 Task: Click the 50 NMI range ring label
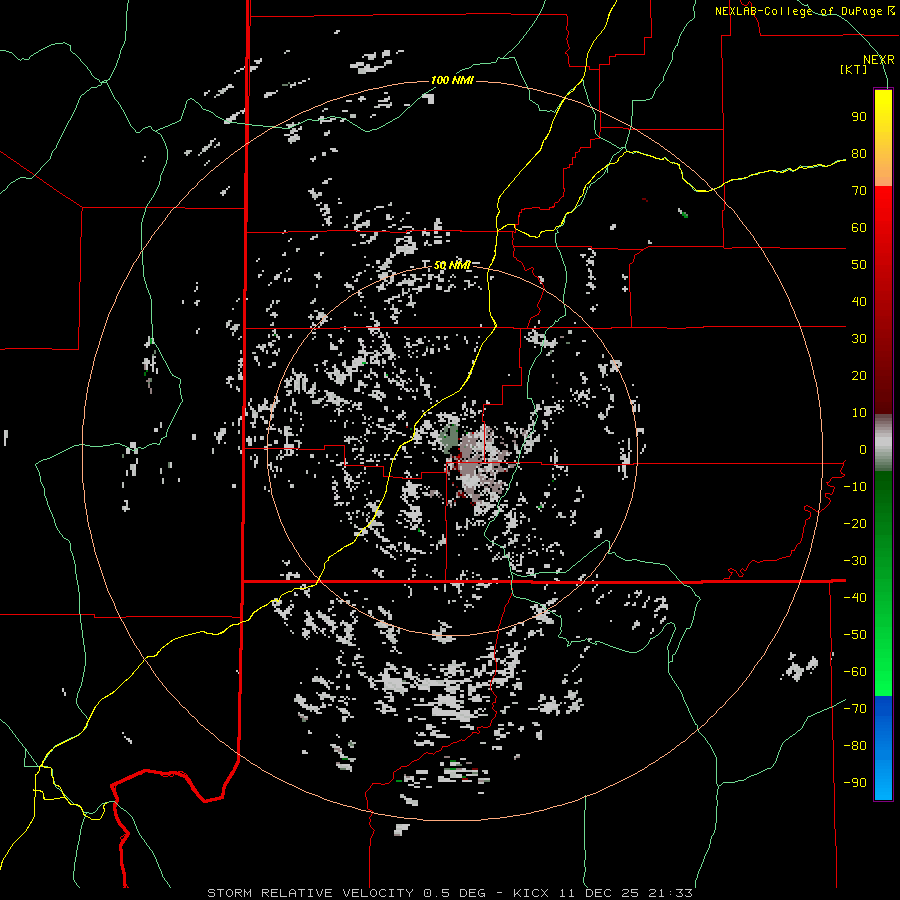(452, 265)
